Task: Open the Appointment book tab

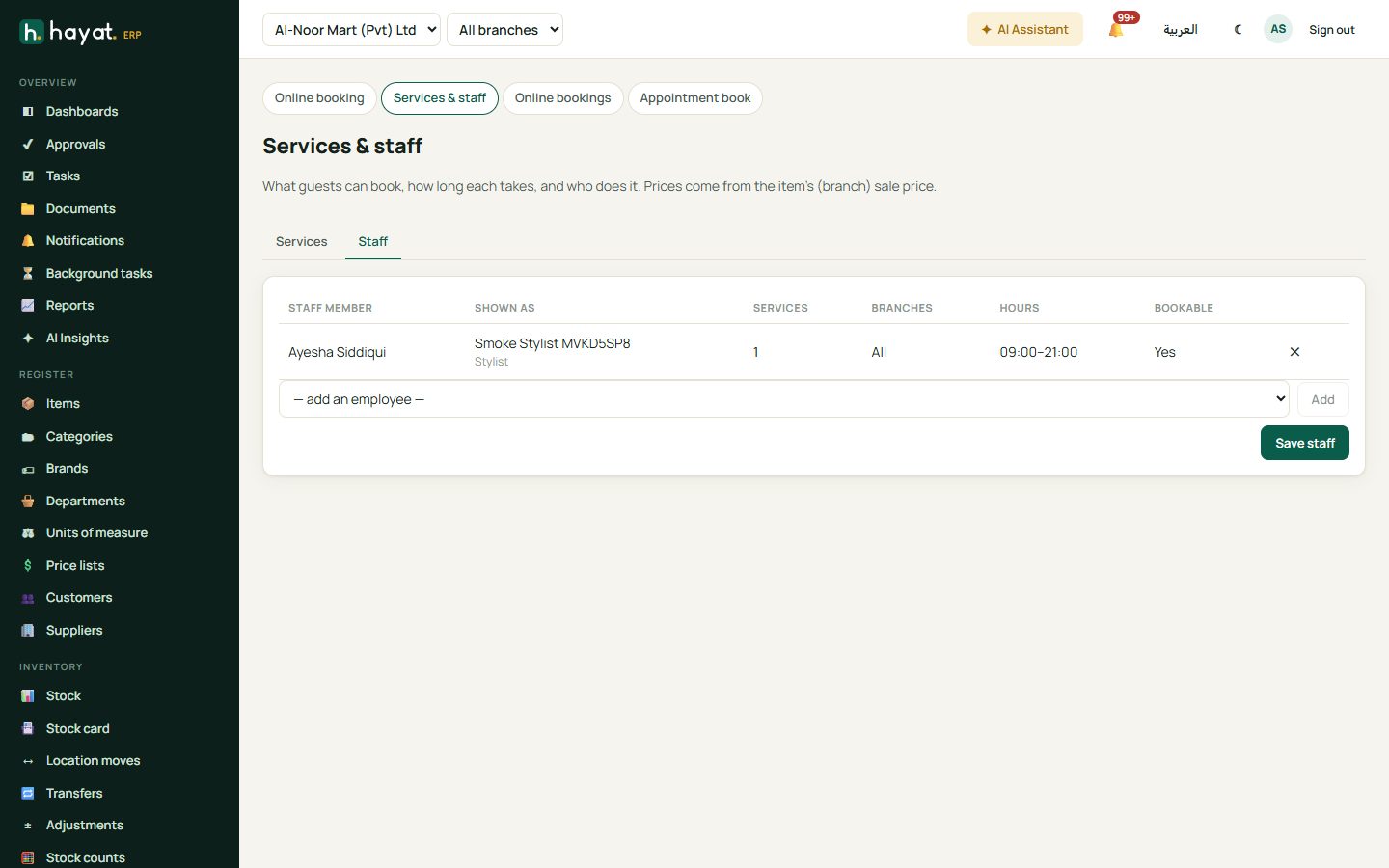Action: click(695, 98)
